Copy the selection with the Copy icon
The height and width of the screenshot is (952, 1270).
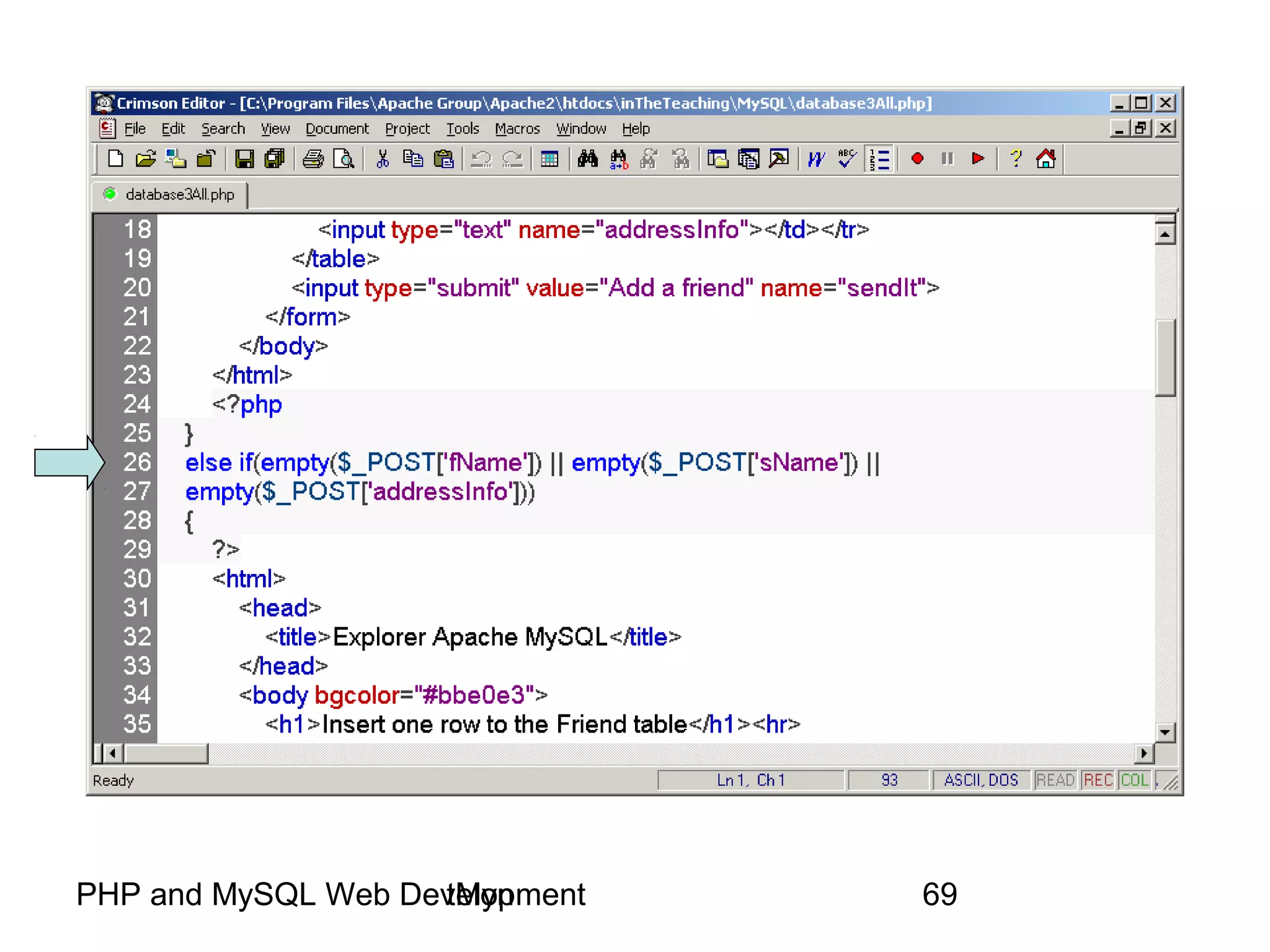tap(413, 159)
